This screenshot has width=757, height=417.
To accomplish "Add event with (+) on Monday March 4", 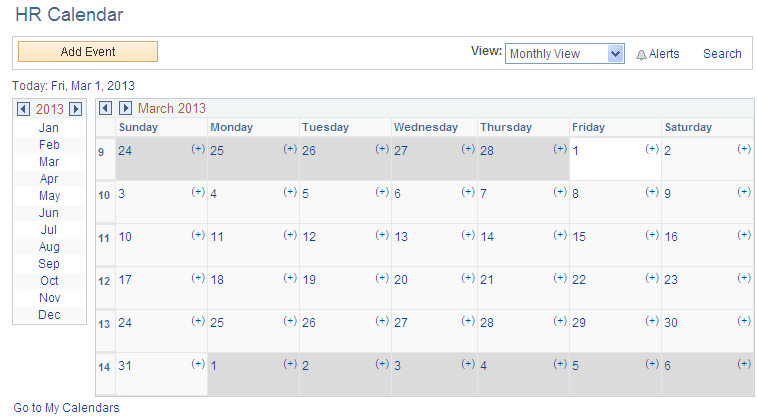I will pyautogui.click(x=290, y=192).
